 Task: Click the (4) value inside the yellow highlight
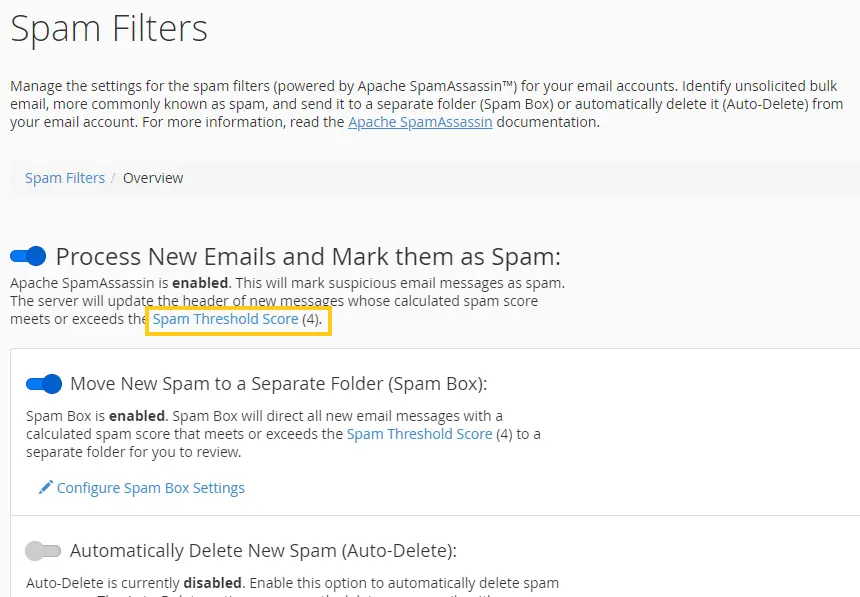[311, 319]
